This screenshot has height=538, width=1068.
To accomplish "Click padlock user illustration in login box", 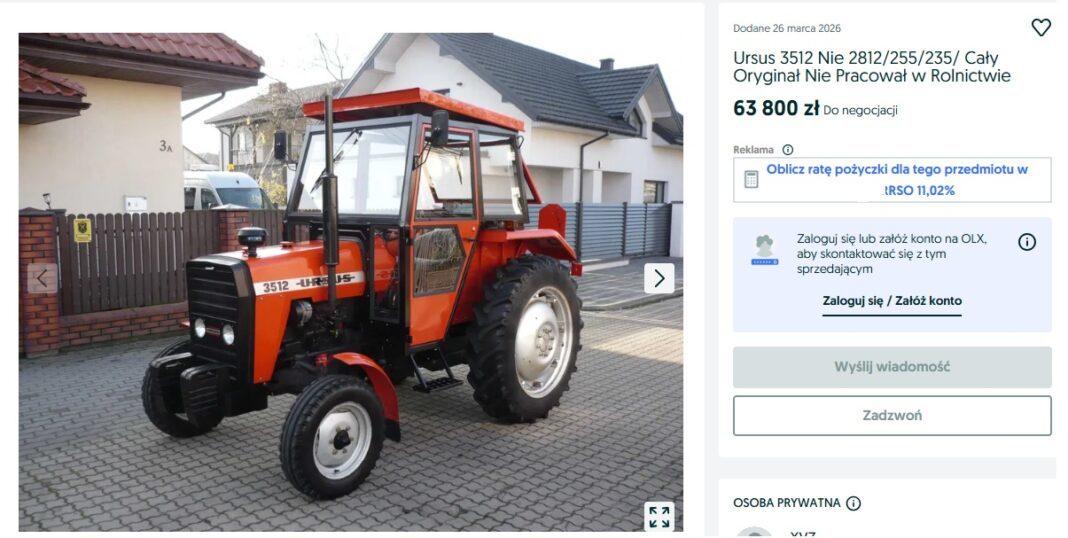I will click(x=764, y=251).
